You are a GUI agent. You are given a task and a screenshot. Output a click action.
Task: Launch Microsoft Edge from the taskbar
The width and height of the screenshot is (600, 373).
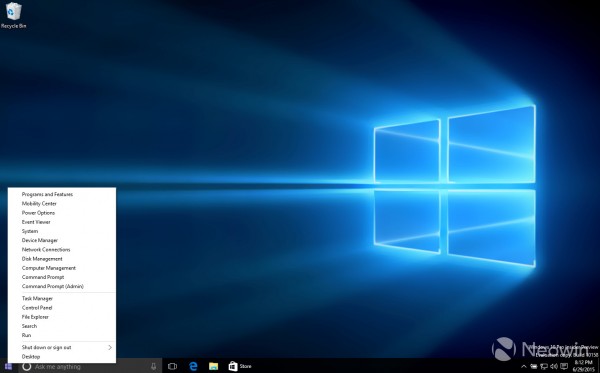193,366
